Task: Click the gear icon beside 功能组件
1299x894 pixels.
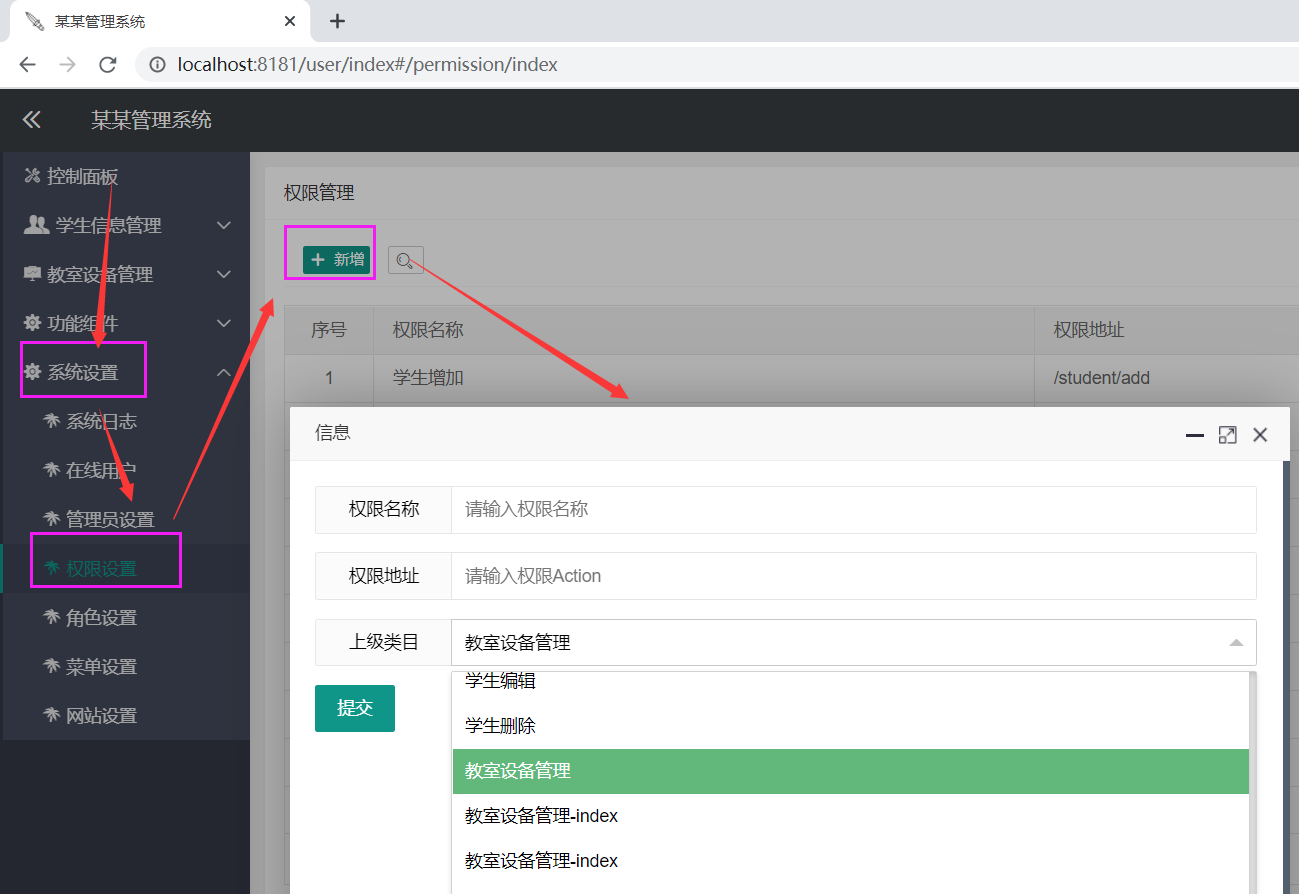Action: [31, 322]
